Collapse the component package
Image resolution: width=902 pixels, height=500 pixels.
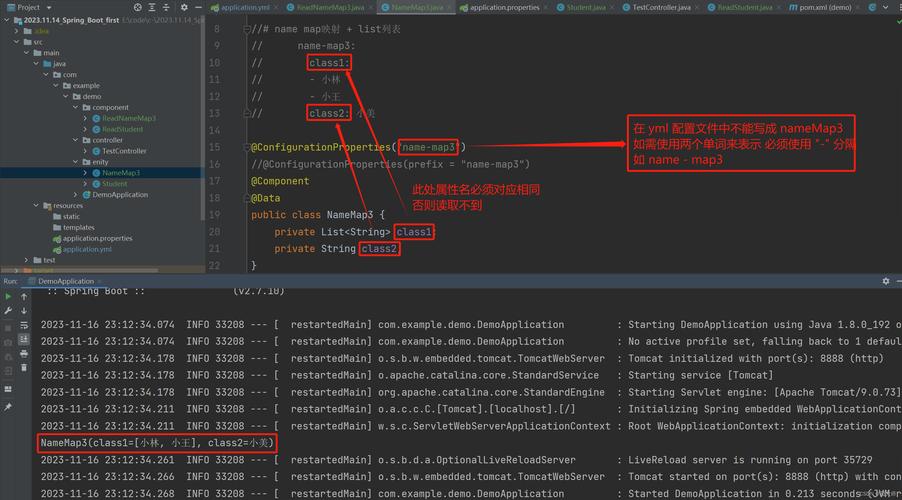75,108
